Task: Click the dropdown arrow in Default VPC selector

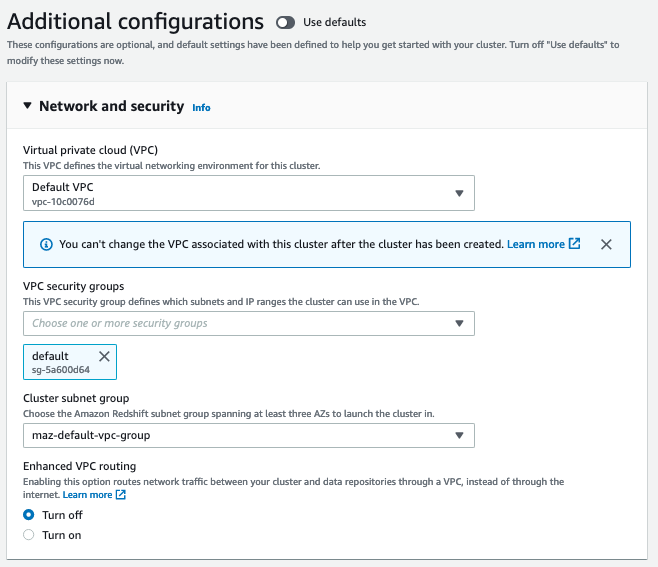Action: [459, 193]
